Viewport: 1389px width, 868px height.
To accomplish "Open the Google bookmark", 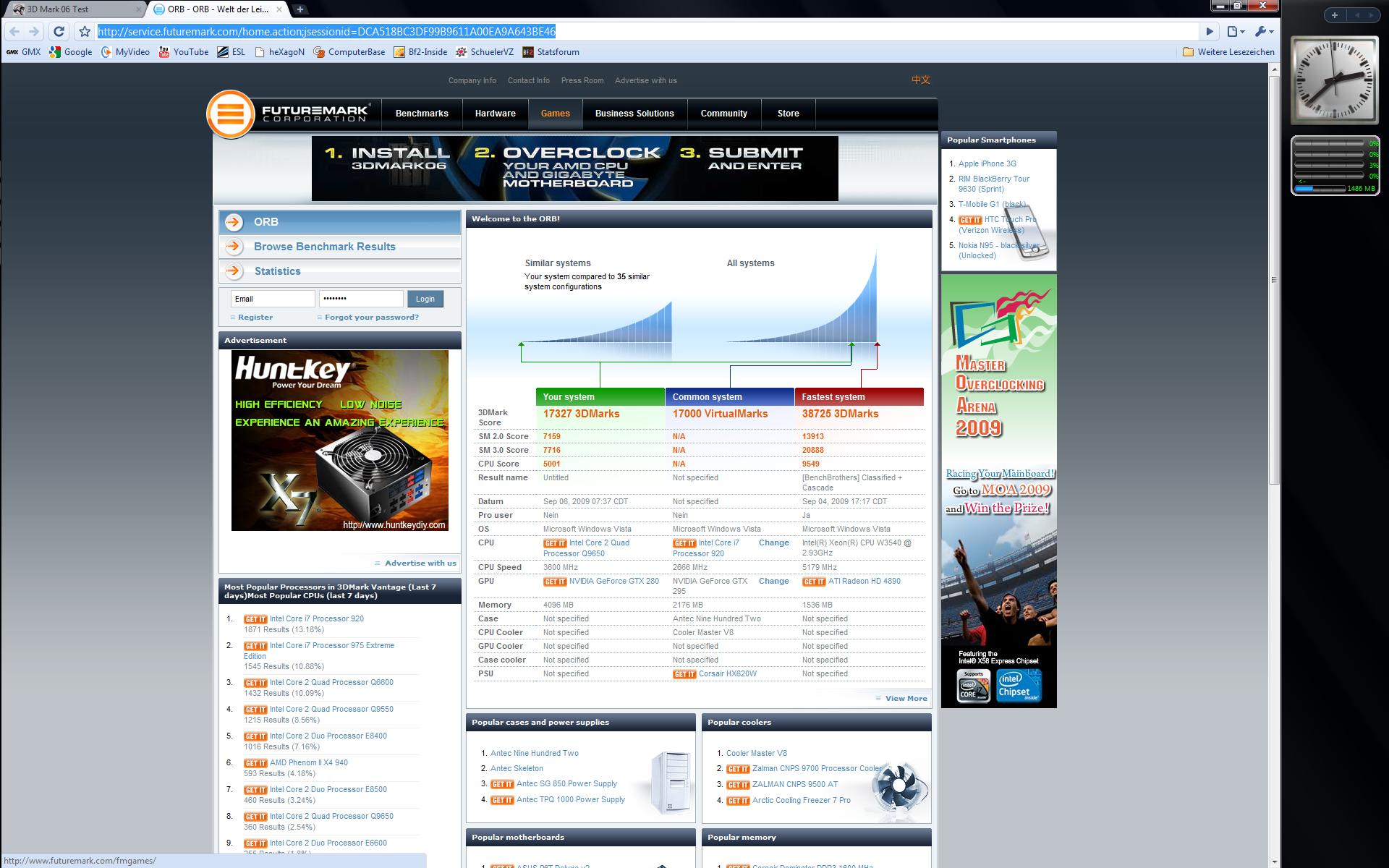I will [71, 52].
